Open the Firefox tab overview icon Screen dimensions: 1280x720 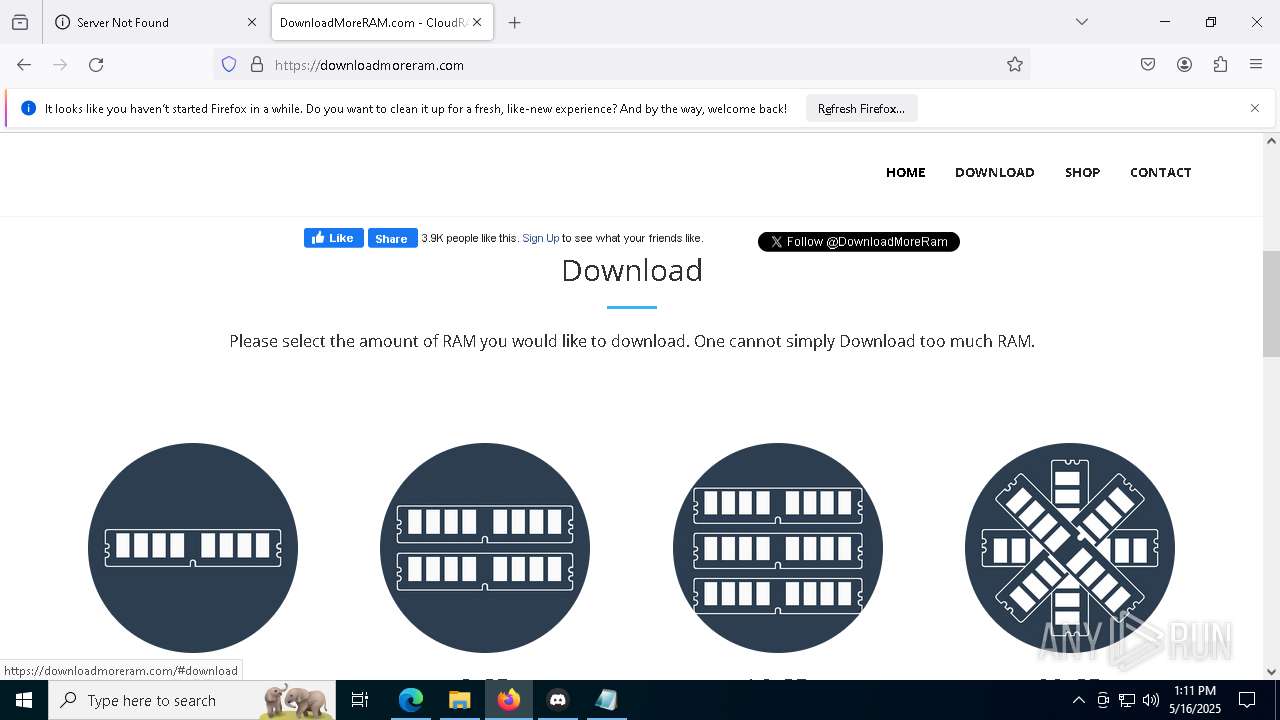pos(20,22)
